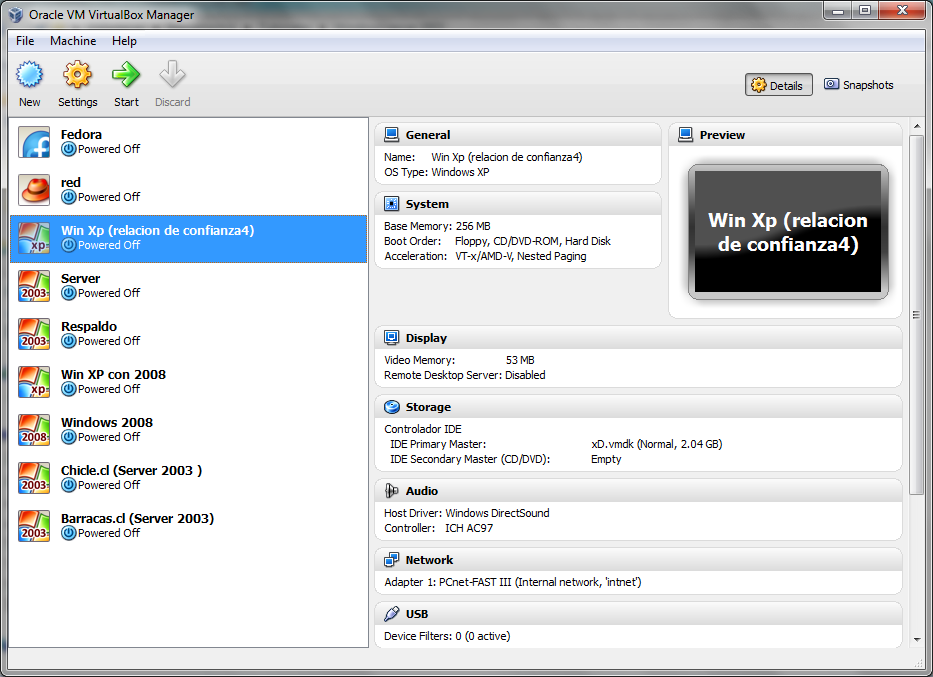This screenshot has height=677, width=933.
Task: Open the General settings heading link
Action: 428,135
